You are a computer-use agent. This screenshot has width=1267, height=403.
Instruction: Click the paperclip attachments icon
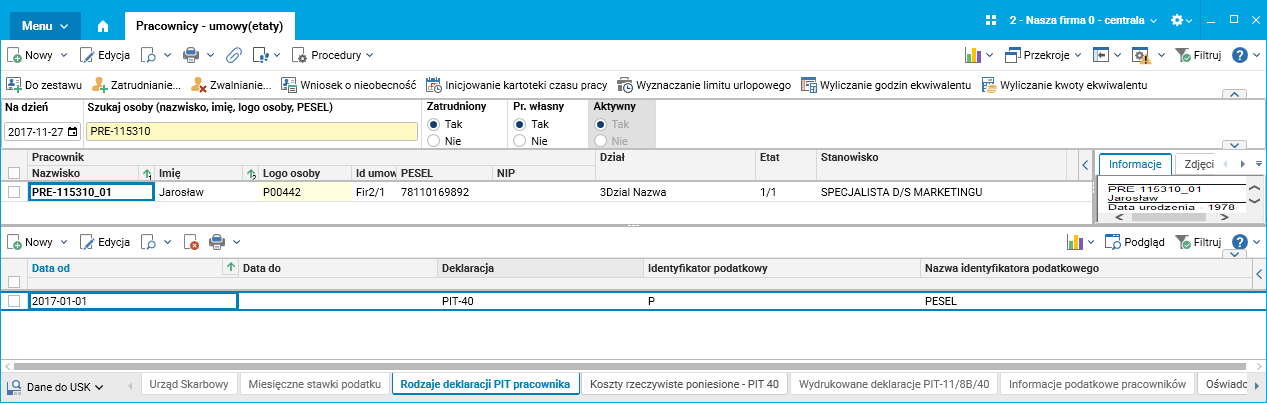point(233,55)
